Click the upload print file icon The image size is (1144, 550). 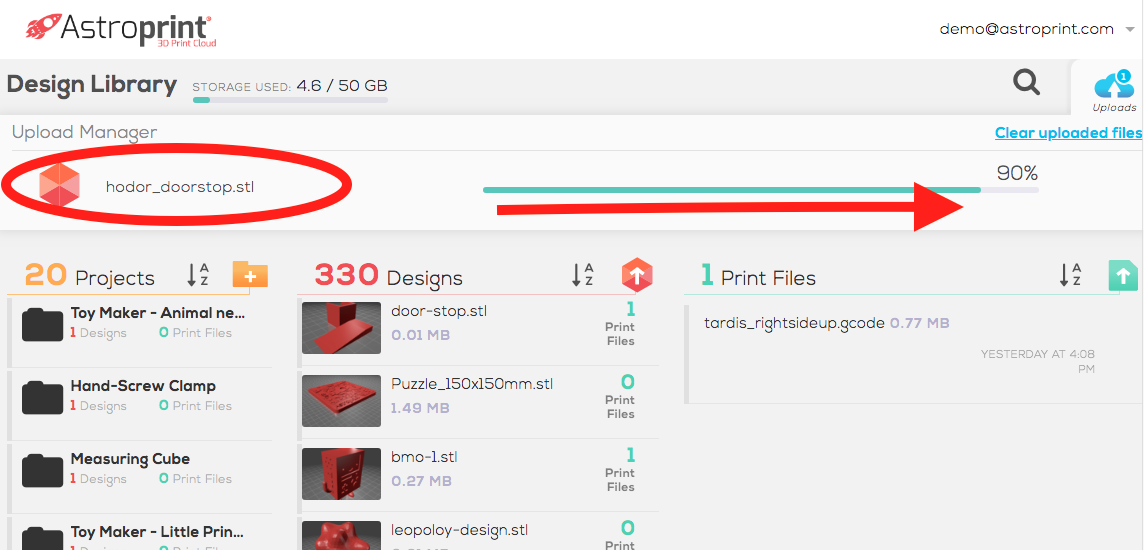[x=1123, y=275]
